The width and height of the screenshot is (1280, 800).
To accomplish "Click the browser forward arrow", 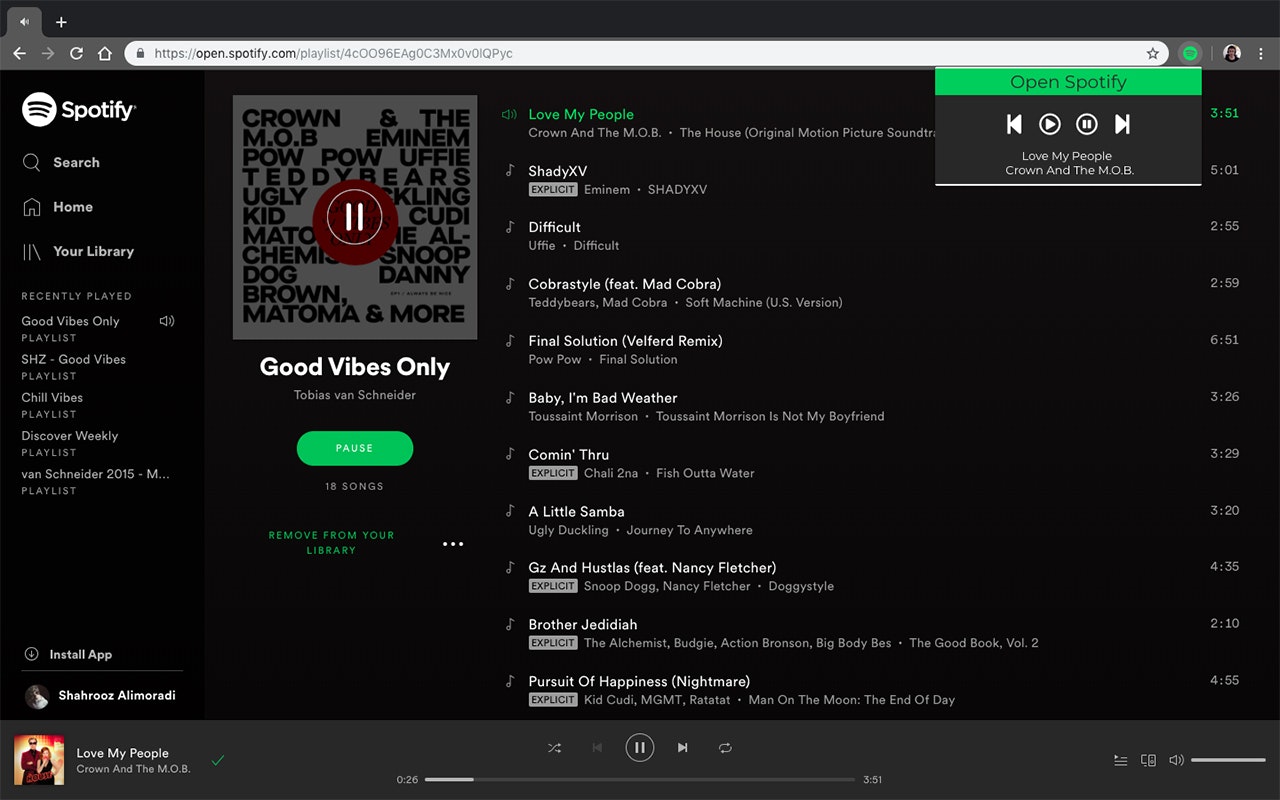I will [x=48, y=53].
